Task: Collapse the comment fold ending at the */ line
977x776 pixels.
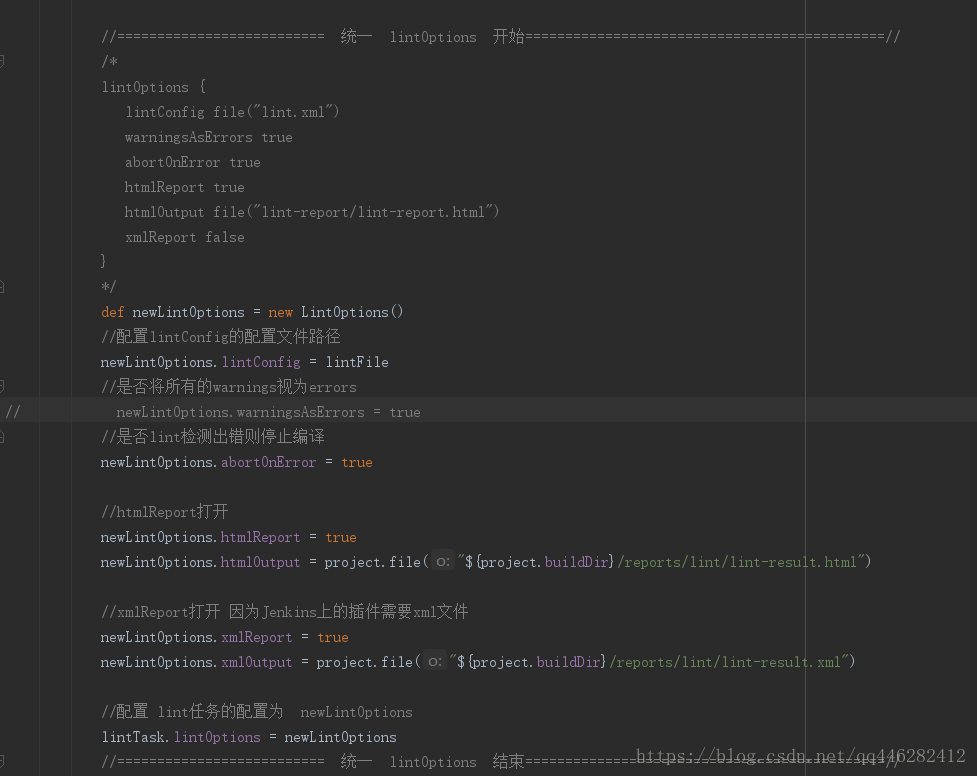Action: (x=2, y=287)
